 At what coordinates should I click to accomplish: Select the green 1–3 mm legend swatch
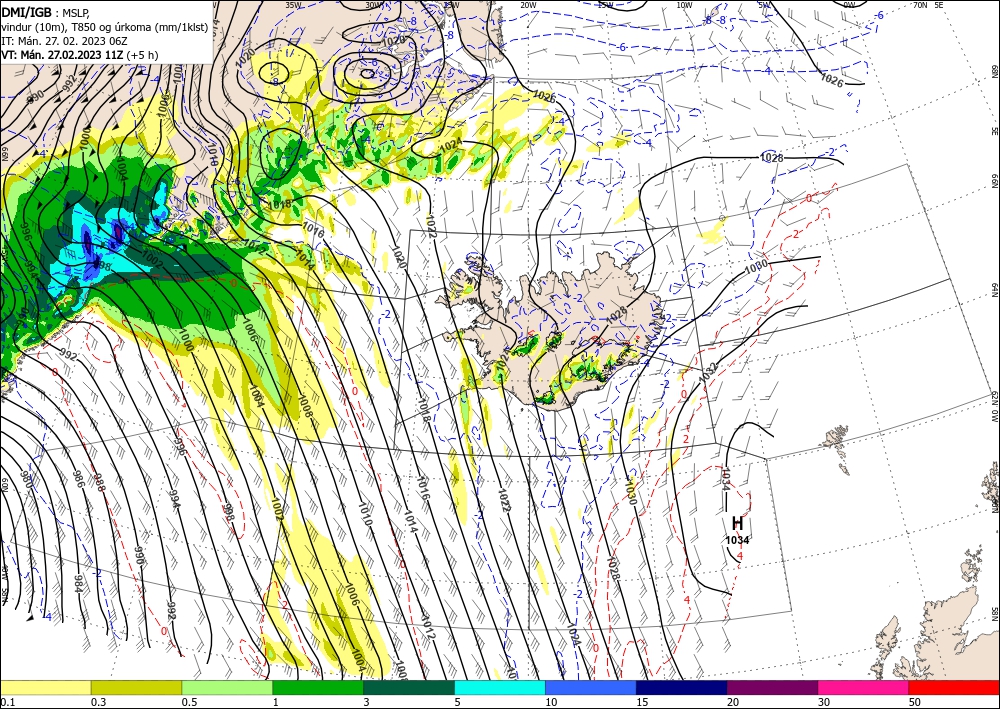coord(318,687)
